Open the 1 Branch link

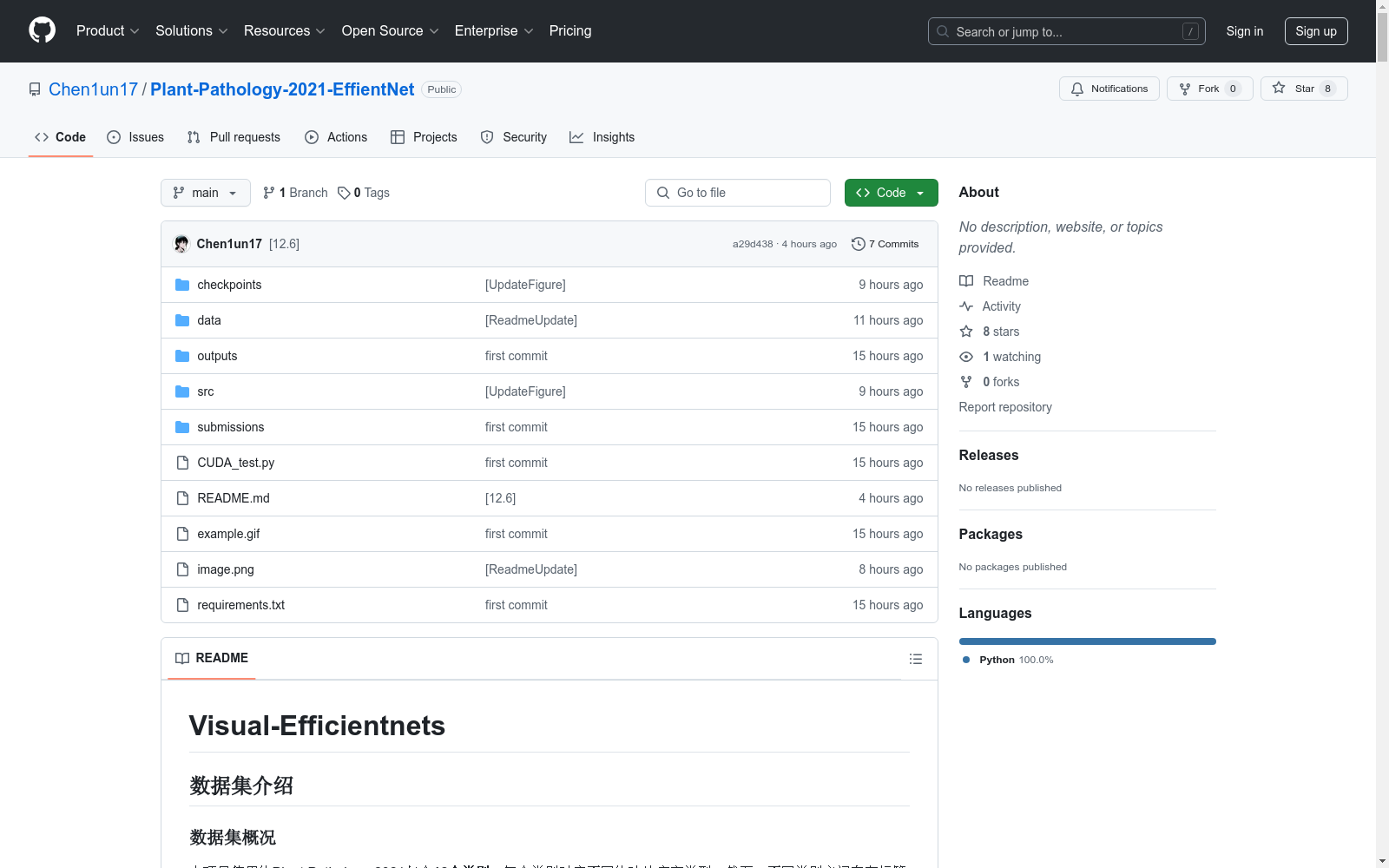click(295, 193)
